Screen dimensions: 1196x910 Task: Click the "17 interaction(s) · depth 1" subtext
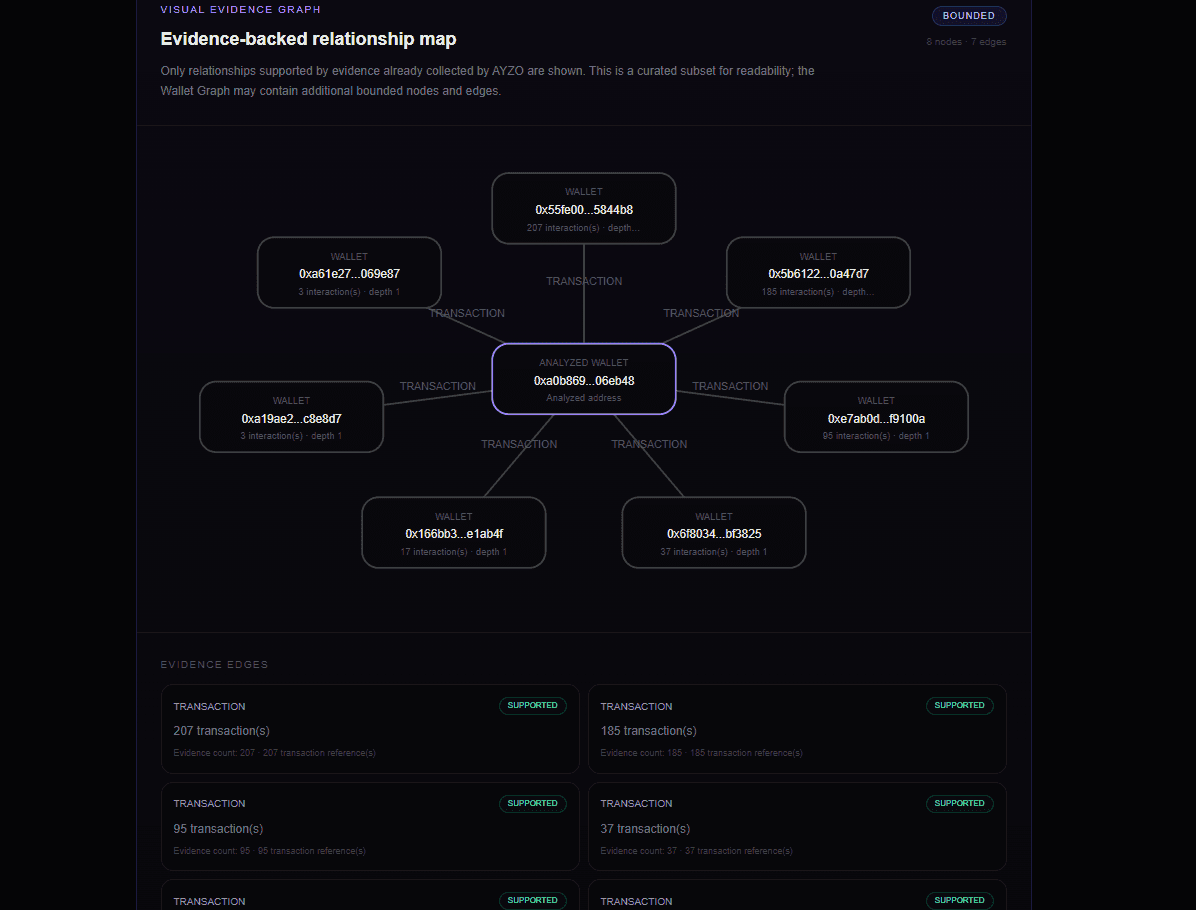(454, 552)
